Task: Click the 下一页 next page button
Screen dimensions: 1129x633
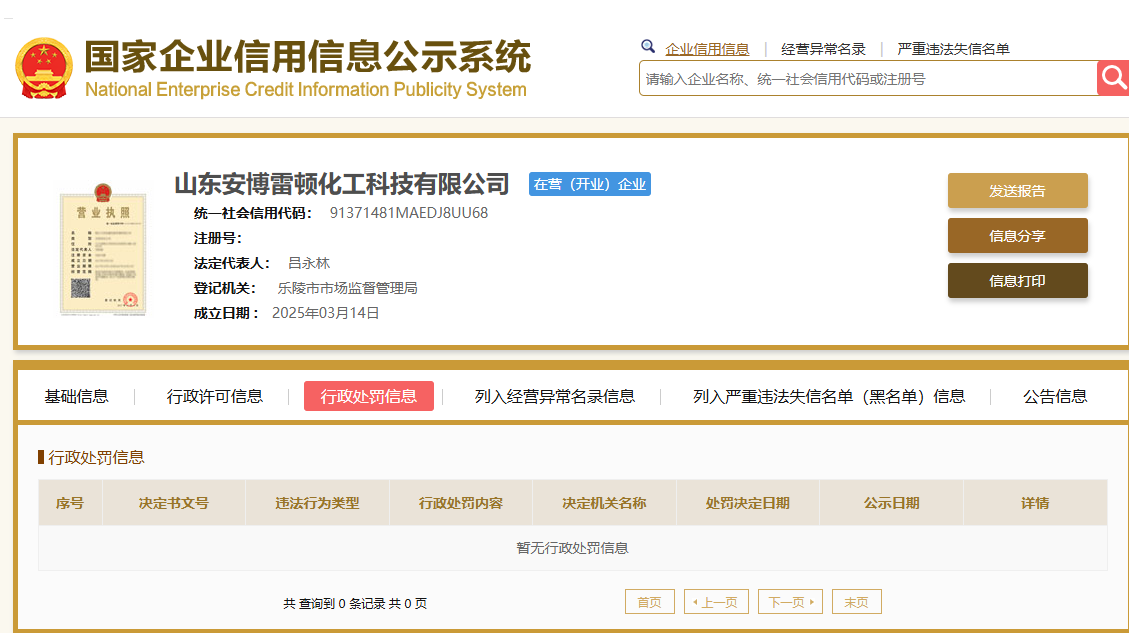Action: (790, 602)
